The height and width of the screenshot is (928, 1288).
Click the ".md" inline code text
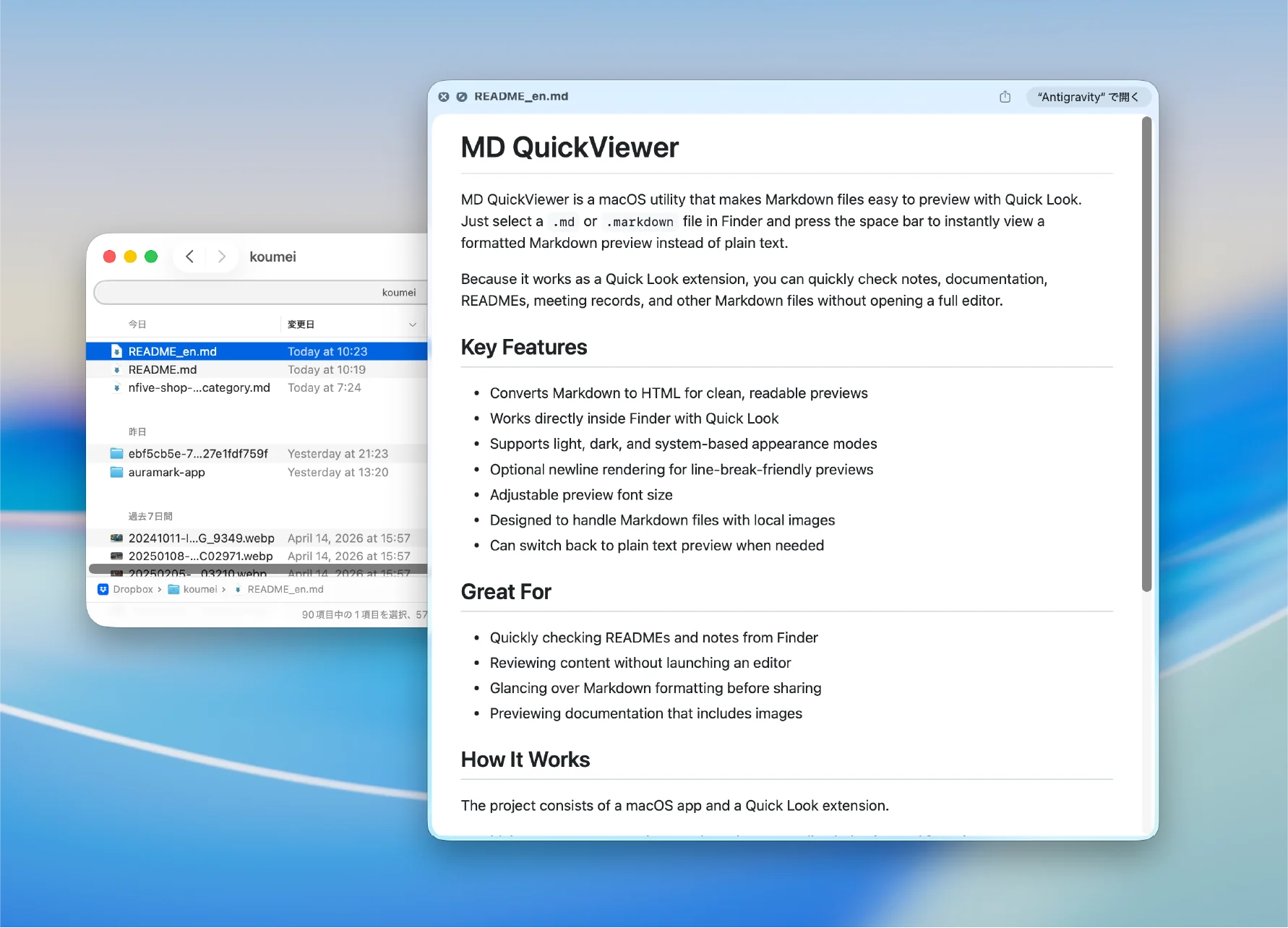(x=564, y=222)
